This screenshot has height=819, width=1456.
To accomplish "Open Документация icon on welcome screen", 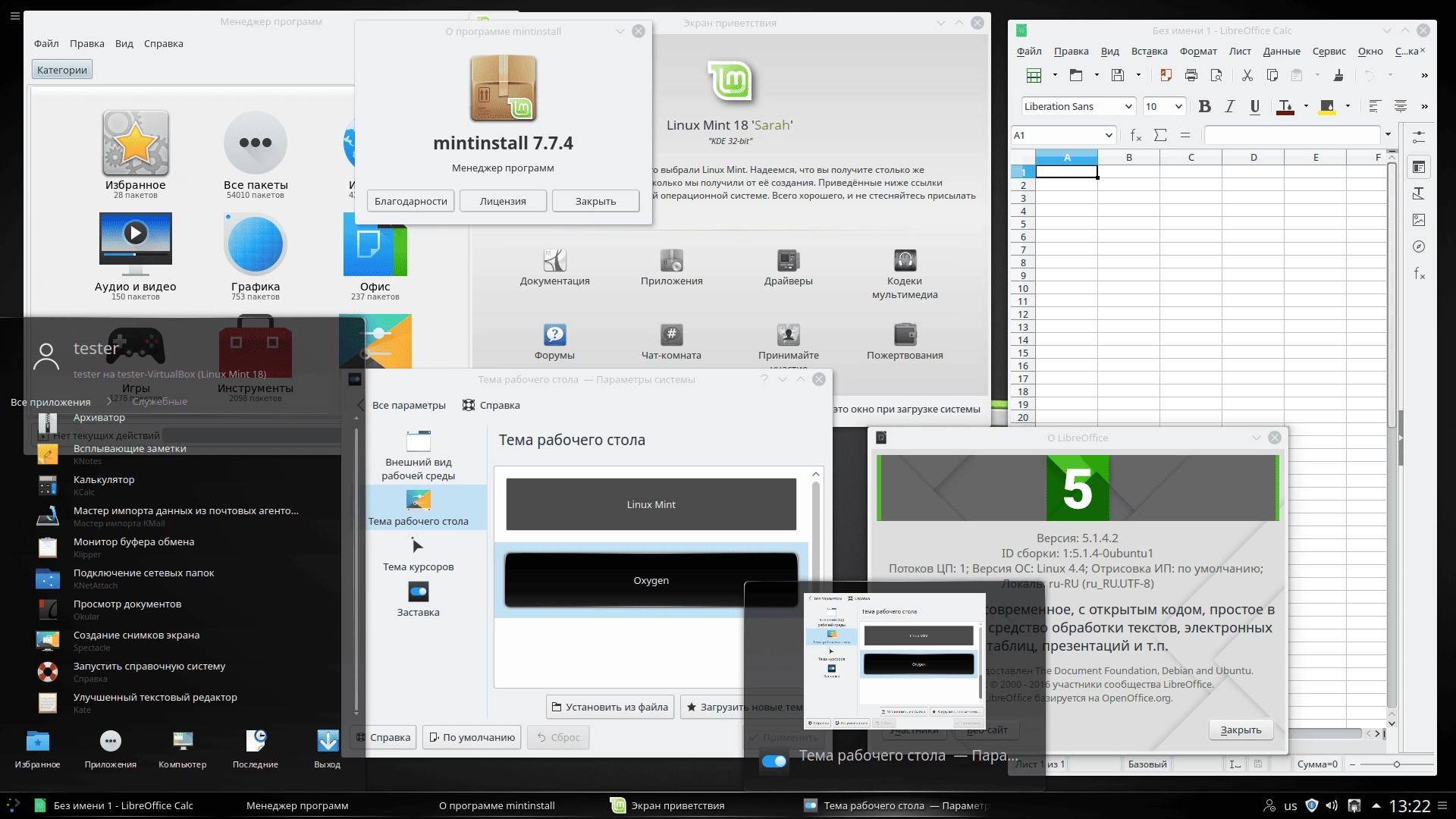I will 554,268.
